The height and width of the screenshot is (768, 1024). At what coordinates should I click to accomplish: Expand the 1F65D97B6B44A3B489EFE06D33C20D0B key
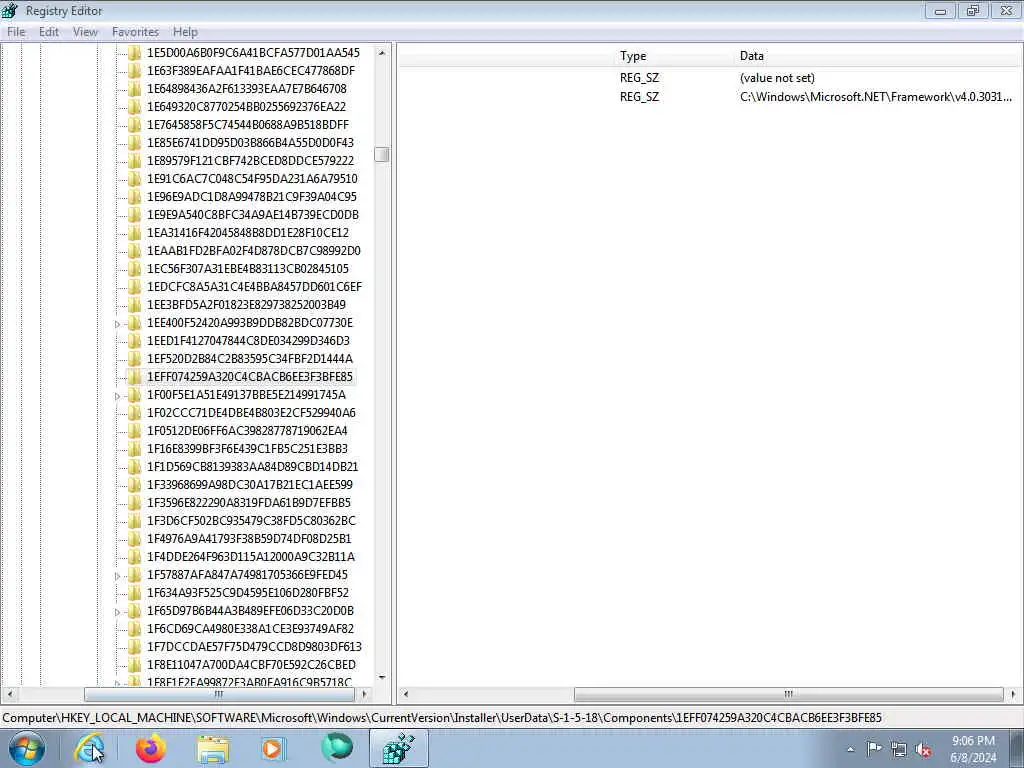pyautogui.click(x=118, y=611)
